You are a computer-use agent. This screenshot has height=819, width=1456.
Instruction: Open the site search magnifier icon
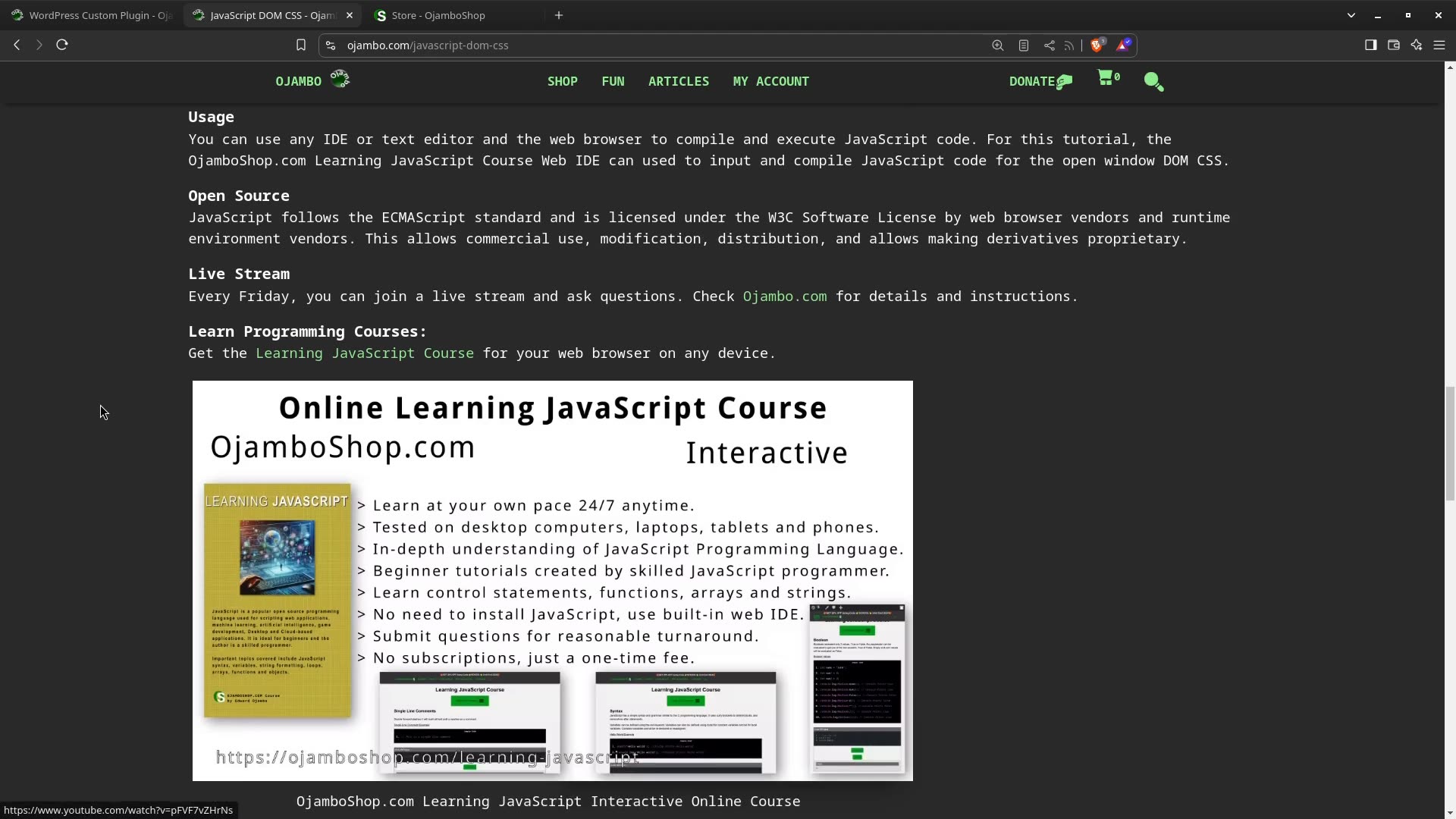1153,81
